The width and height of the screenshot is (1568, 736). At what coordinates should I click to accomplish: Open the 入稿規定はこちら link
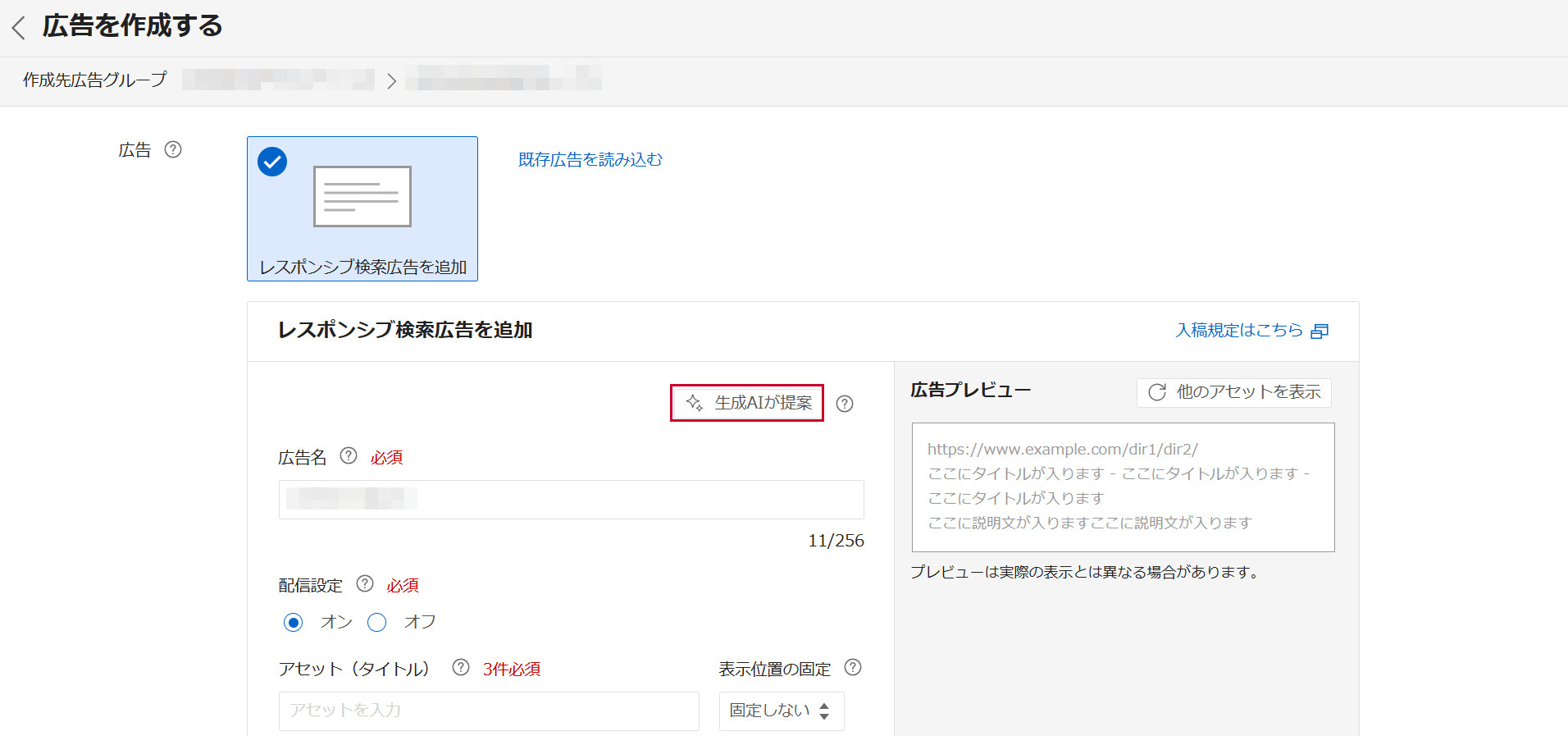[1251, 330]
